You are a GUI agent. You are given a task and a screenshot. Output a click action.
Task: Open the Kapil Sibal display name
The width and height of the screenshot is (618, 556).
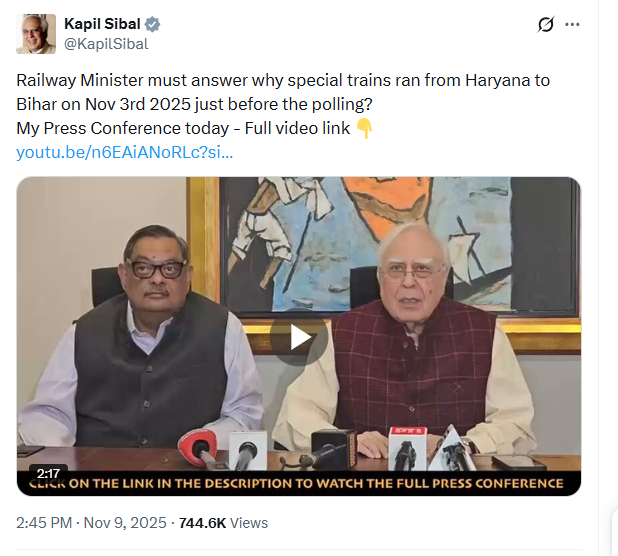click(x=102, y=24)
